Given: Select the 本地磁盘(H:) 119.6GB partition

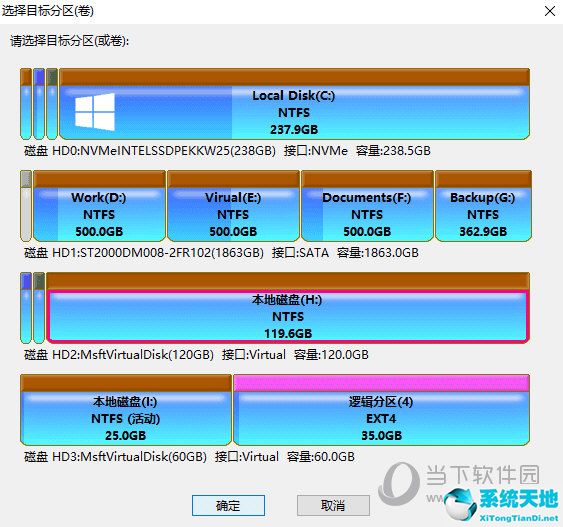Looking at the screenshot, I should click(x=288, y=308).
